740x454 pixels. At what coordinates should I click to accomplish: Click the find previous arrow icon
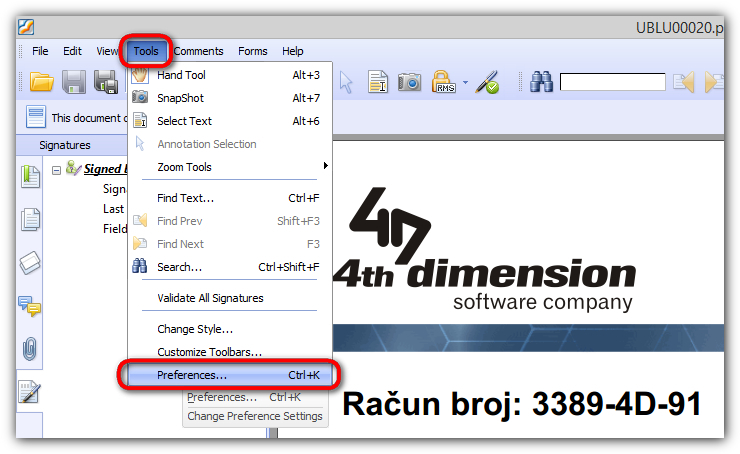coord(684,82)
